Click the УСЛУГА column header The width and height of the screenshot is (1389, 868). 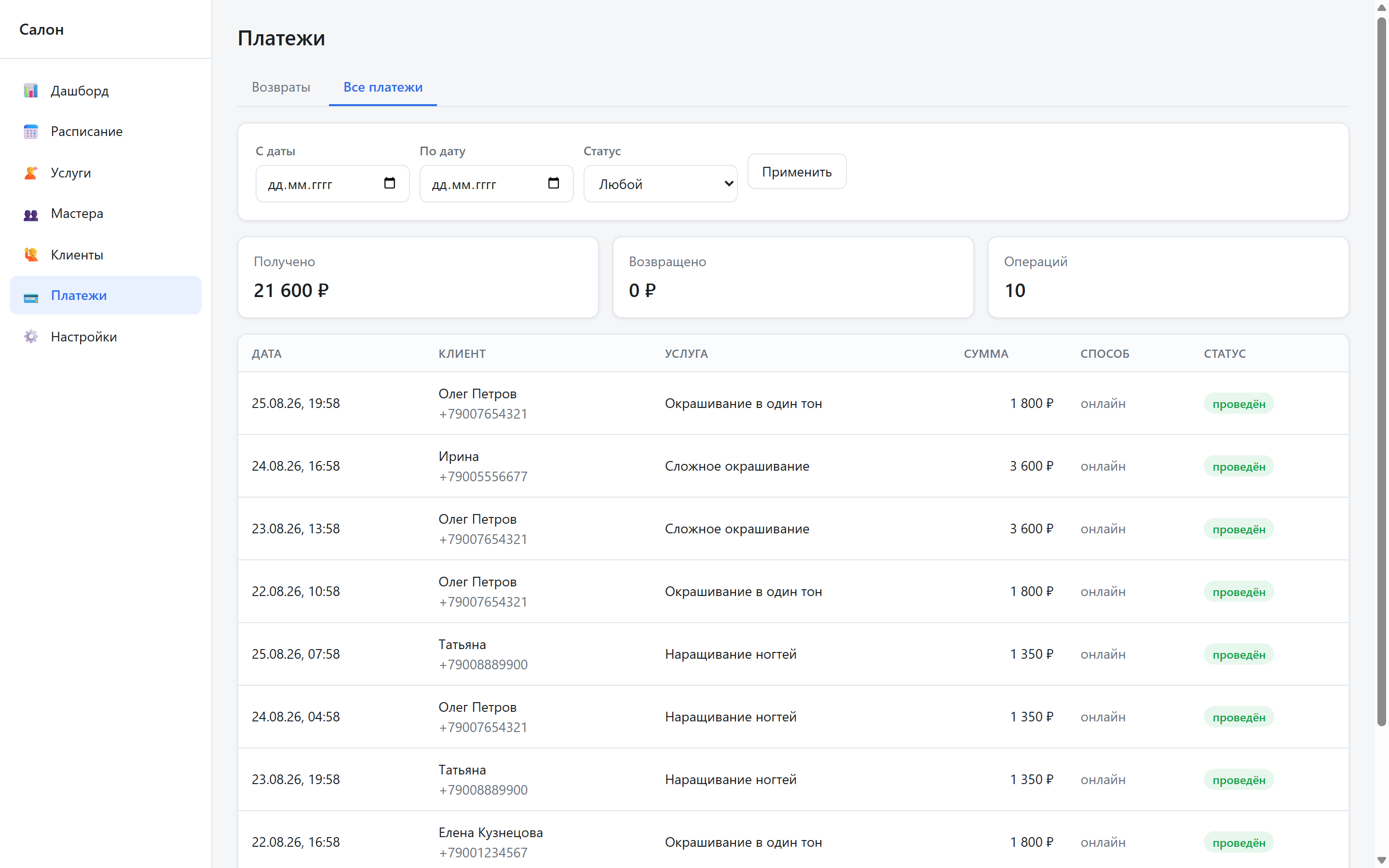[x=686, y=353]
